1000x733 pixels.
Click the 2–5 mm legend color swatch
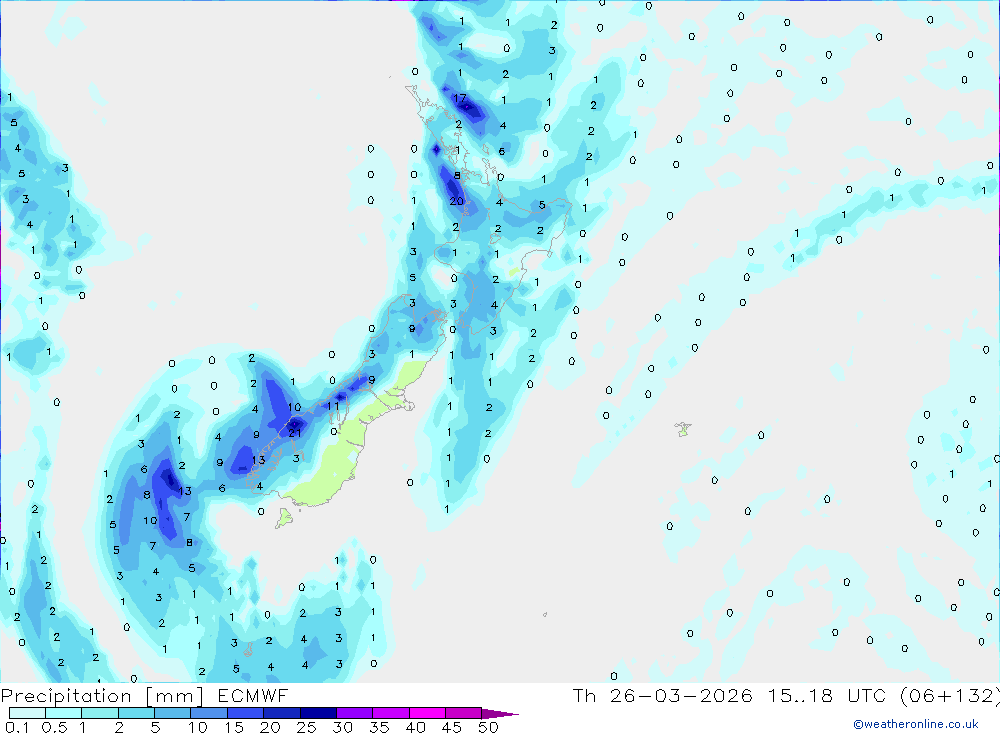coord(136,713)
